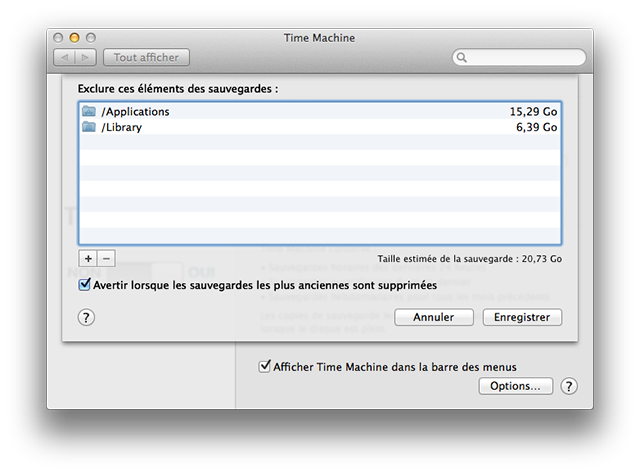Screen dimensions: 640x474
Task: Toggle the Avertir lorsque les sauvegardes checkbox
Action: point(84,285)
